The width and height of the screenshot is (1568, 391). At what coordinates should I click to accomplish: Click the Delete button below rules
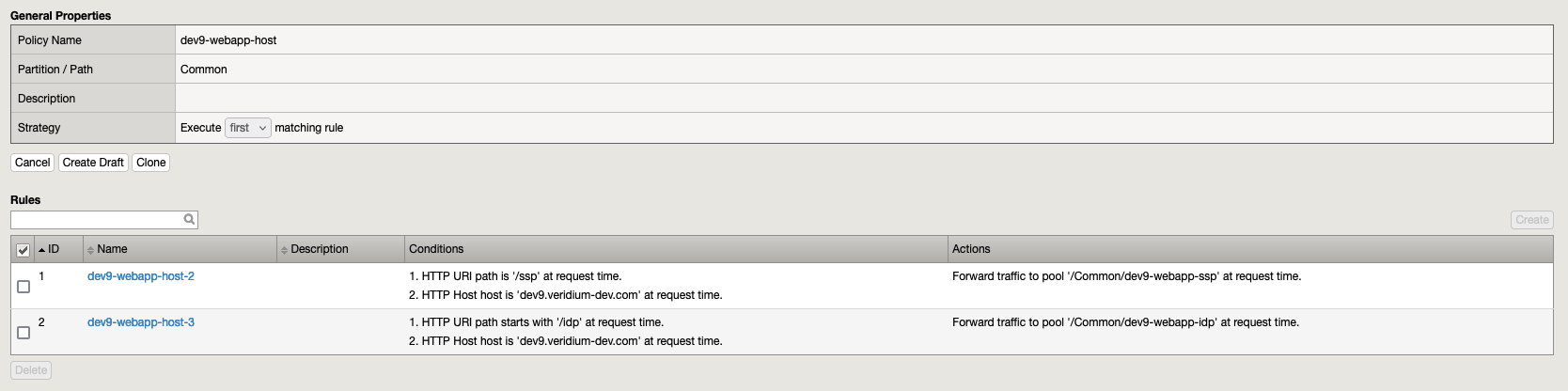point(31,370)
